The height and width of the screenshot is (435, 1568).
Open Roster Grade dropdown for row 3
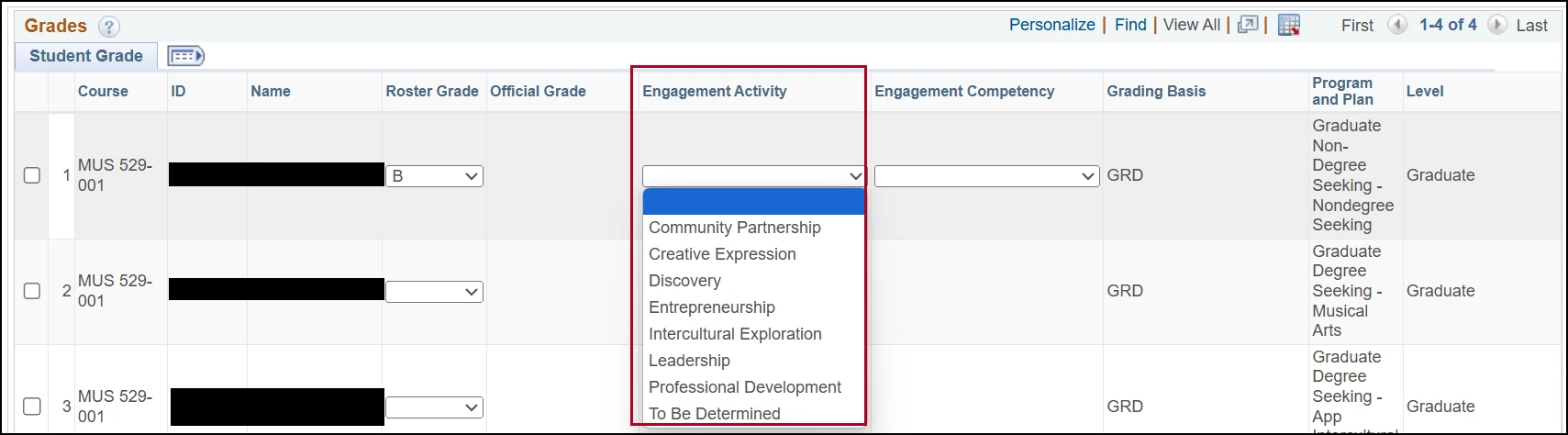click(x=435, y=407)
